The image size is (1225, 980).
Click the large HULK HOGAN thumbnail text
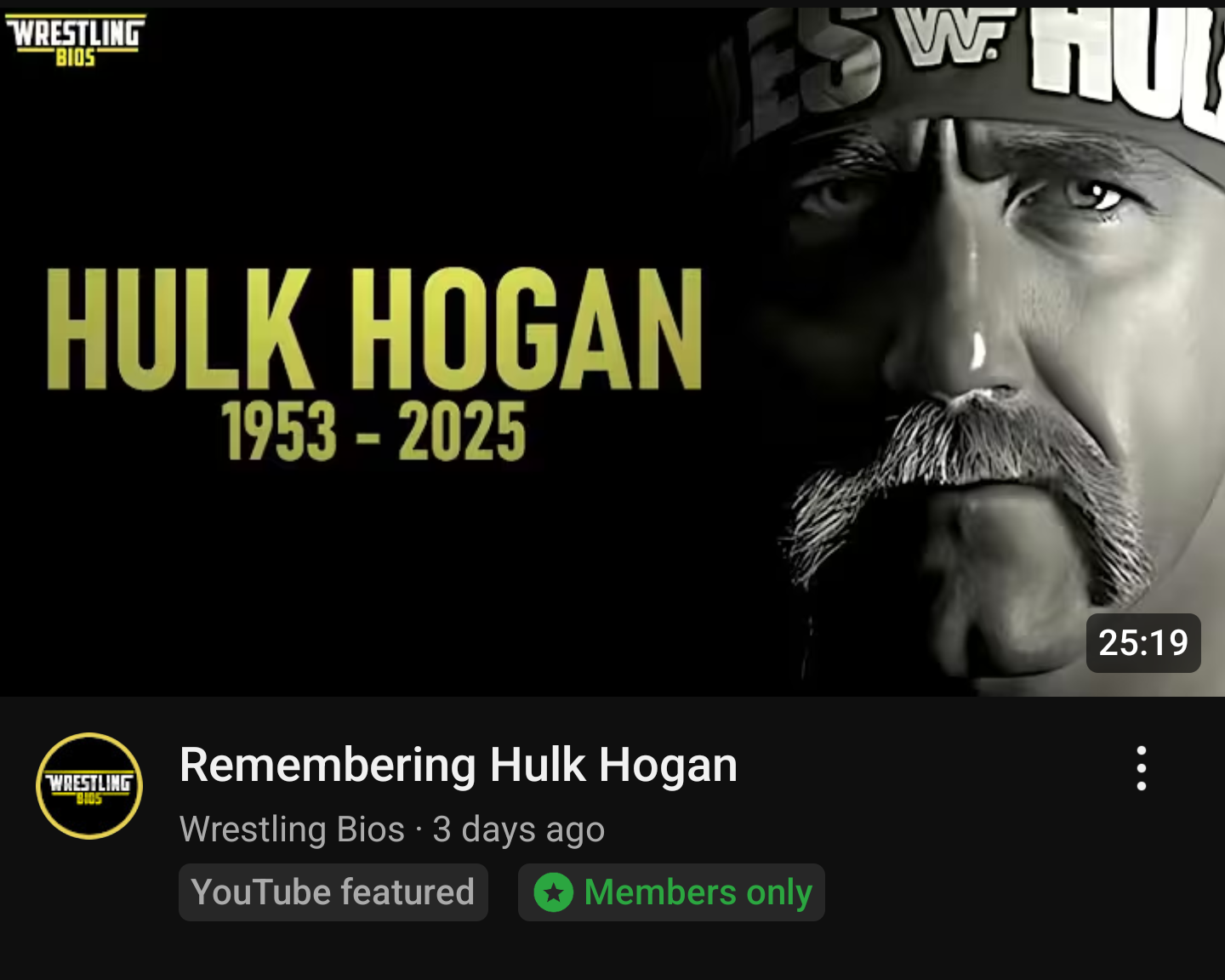374,329
